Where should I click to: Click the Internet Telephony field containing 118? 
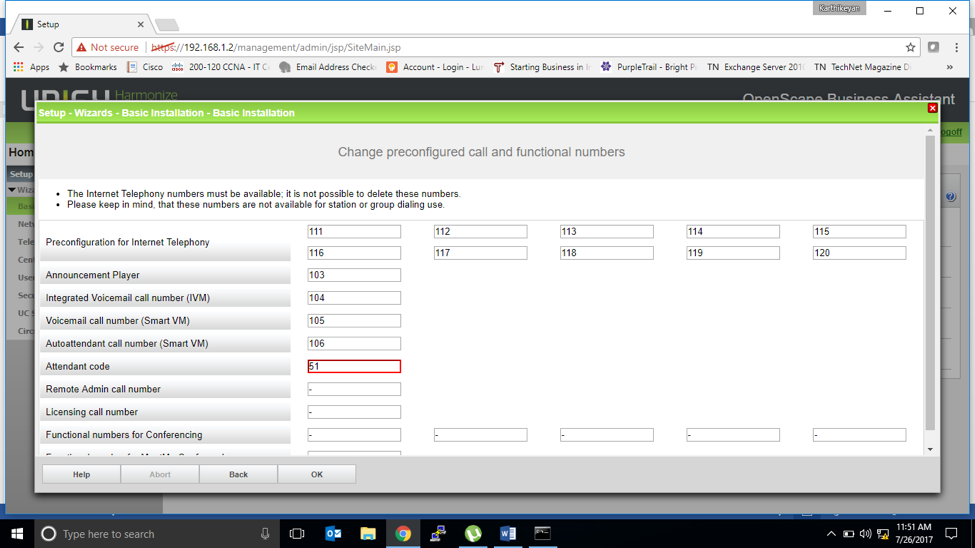606,253
